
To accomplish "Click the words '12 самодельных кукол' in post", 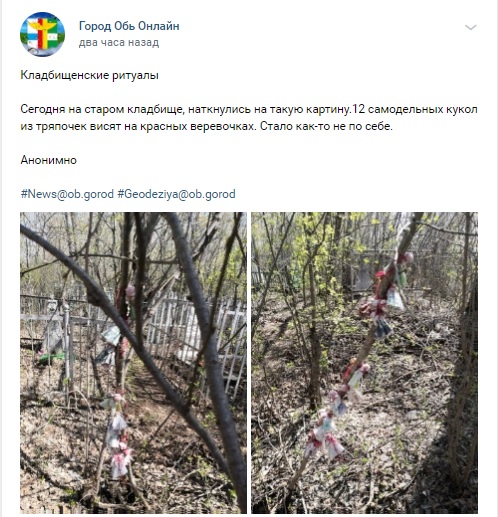I will tap(415, 109).
